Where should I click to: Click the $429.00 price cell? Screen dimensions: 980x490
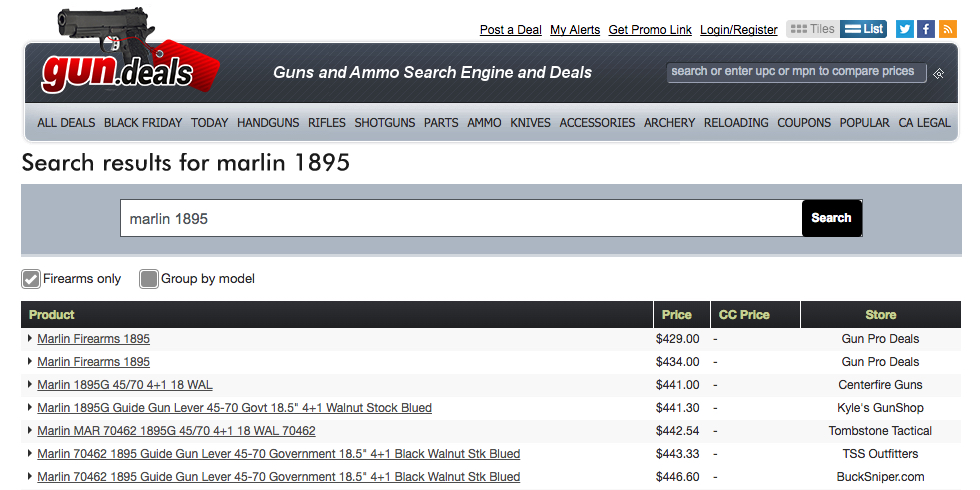coord(678,339)
